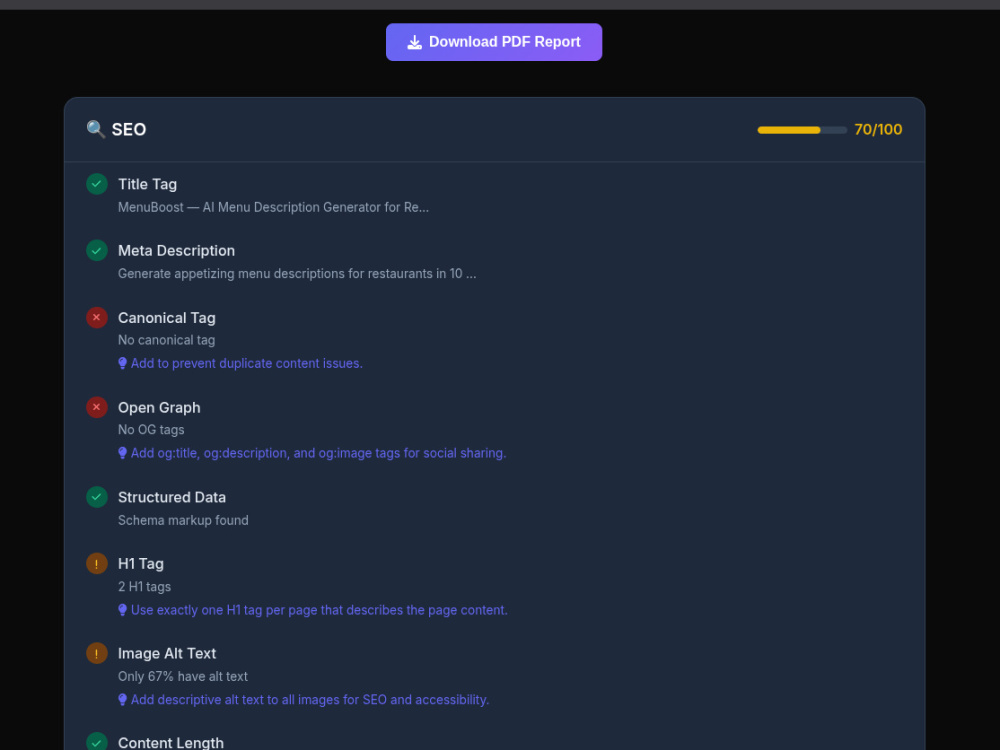Viewport: 1000px width, 750px height.
Task: Click the green check icon for Content Length
Action: click(x=97, y=742)
